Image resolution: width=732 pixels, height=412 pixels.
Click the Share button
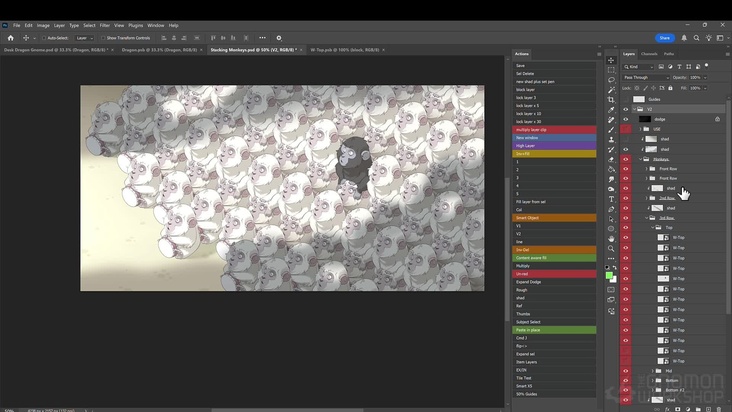tap(664, 37)
